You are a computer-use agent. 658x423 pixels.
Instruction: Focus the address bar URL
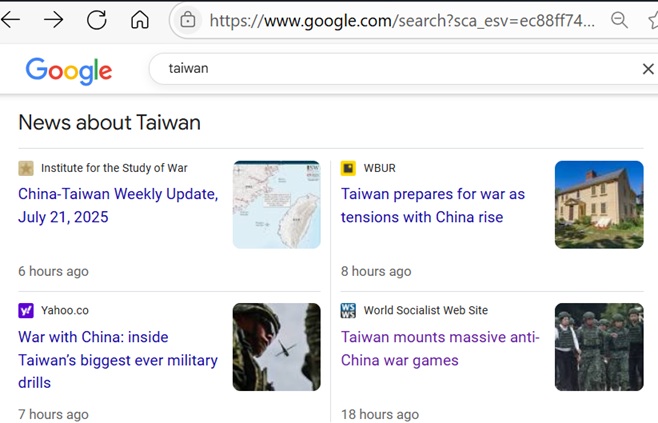[402, 20]
